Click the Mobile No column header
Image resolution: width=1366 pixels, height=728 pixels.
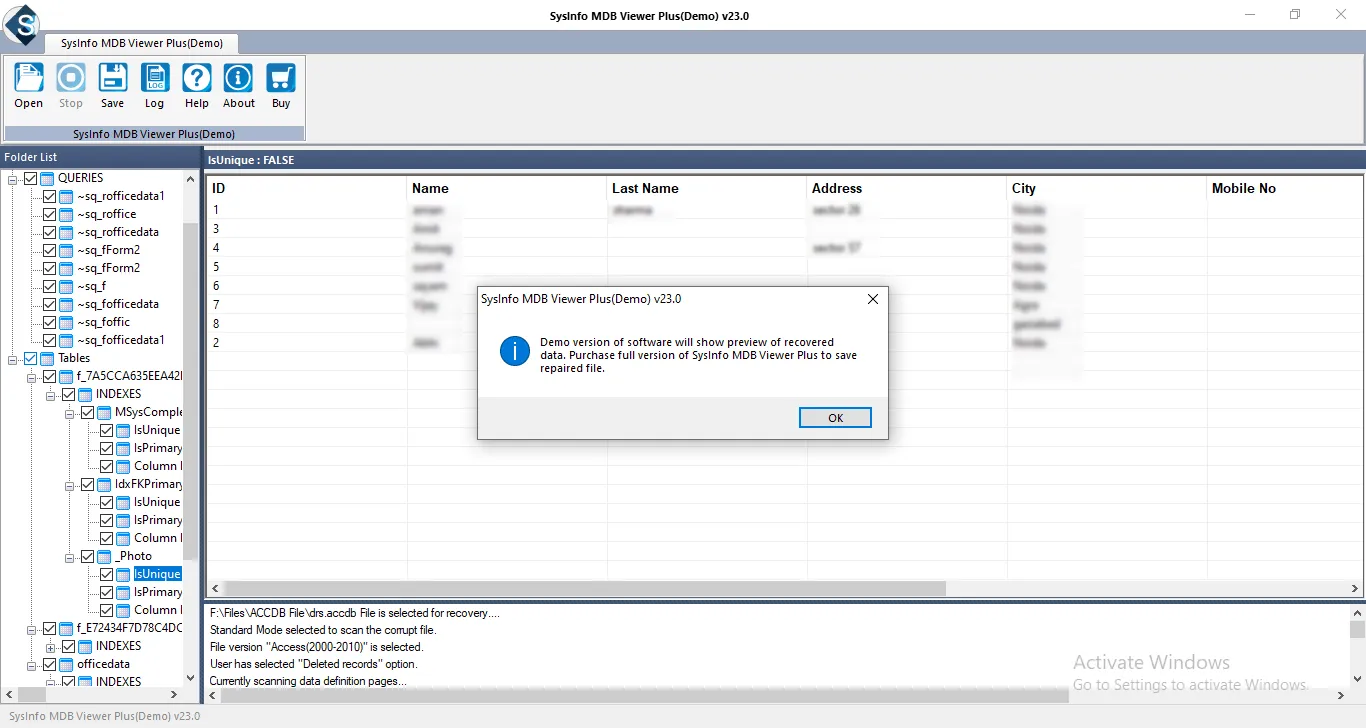1284,188
